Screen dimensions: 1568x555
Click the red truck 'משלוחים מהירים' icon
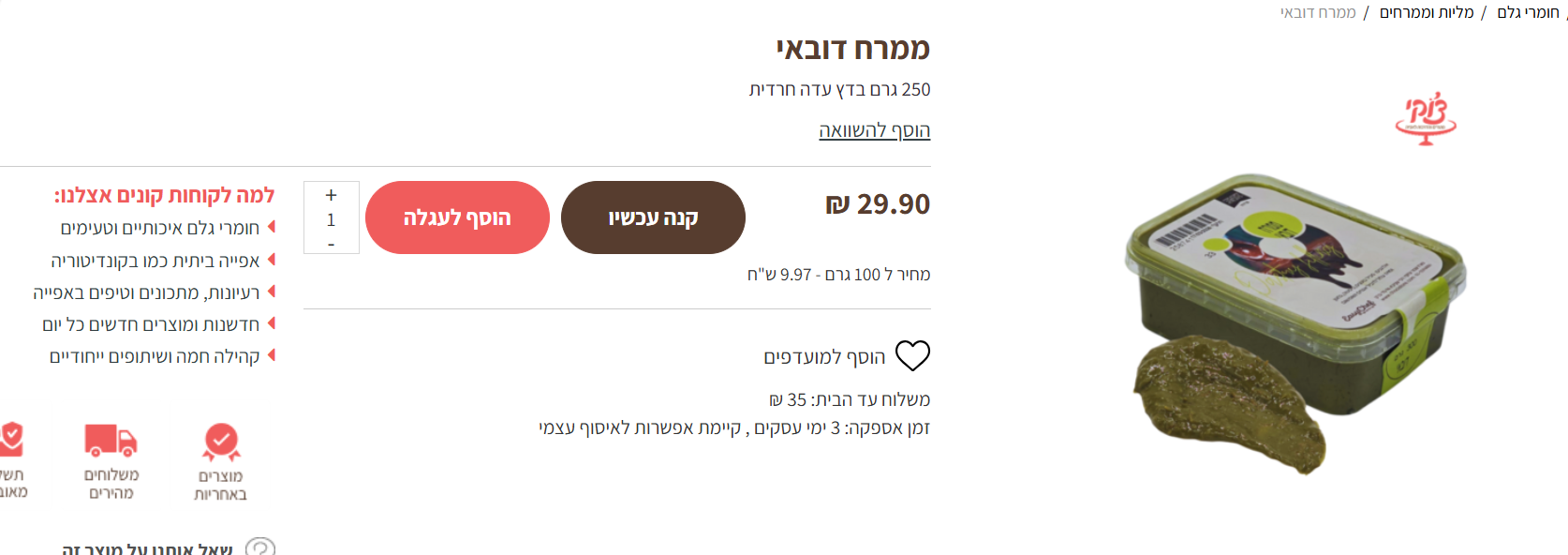(x=111, y=440)
